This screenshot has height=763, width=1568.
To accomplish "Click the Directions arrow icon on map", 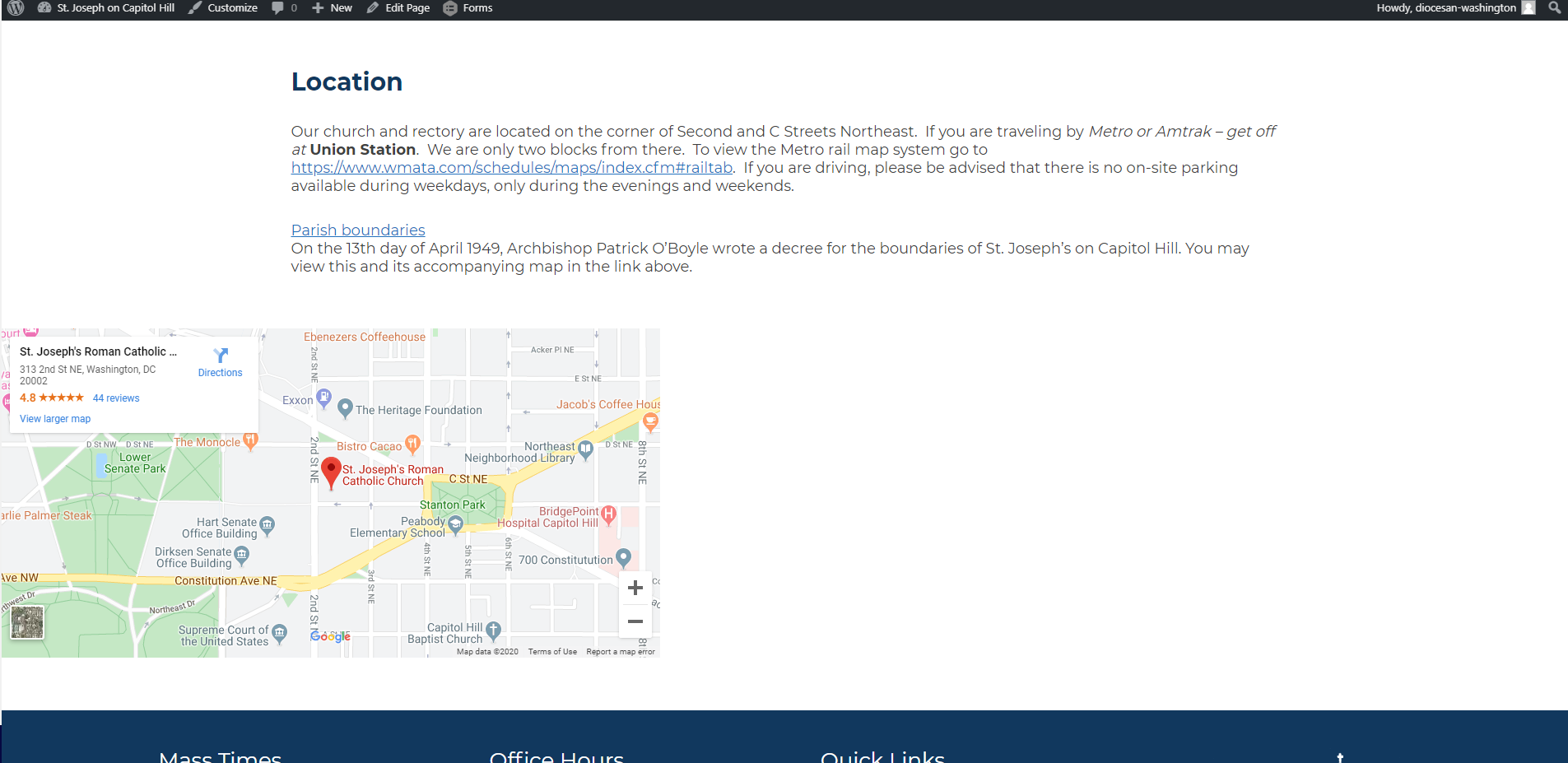I will coord(221,356).
